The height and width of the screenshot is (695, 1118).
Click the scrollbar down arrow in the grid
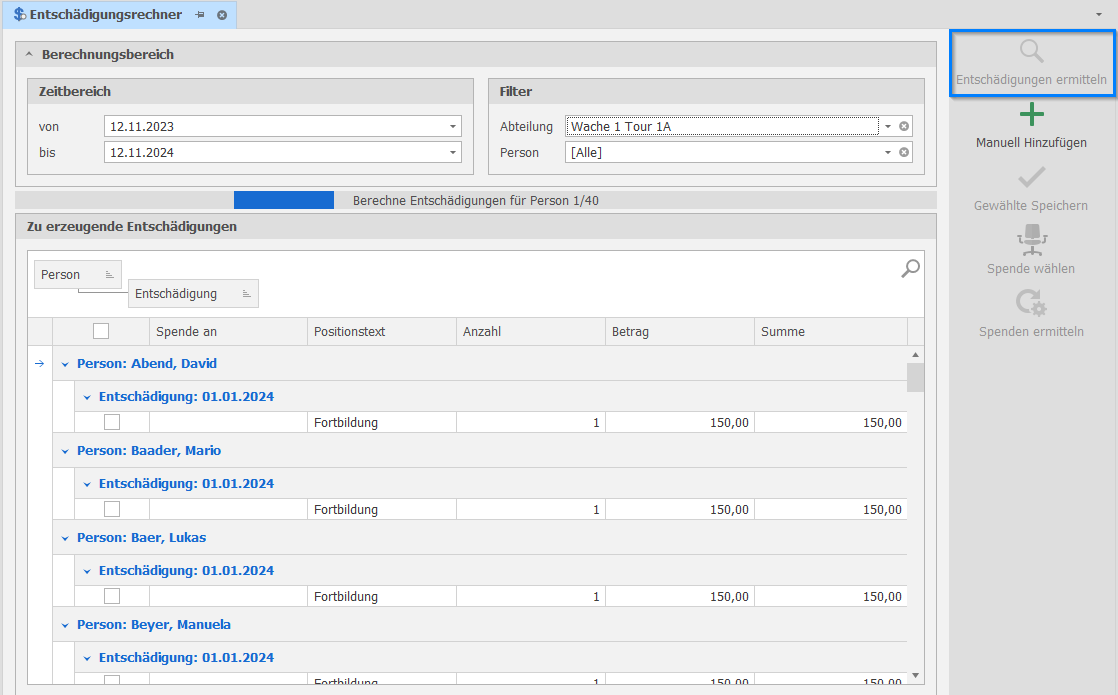click(x=915, y=676)
